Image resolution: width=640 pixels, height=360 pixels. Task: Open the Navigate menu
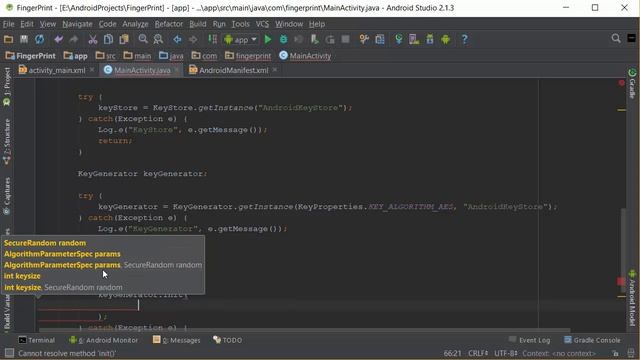[x=77, y=24]
